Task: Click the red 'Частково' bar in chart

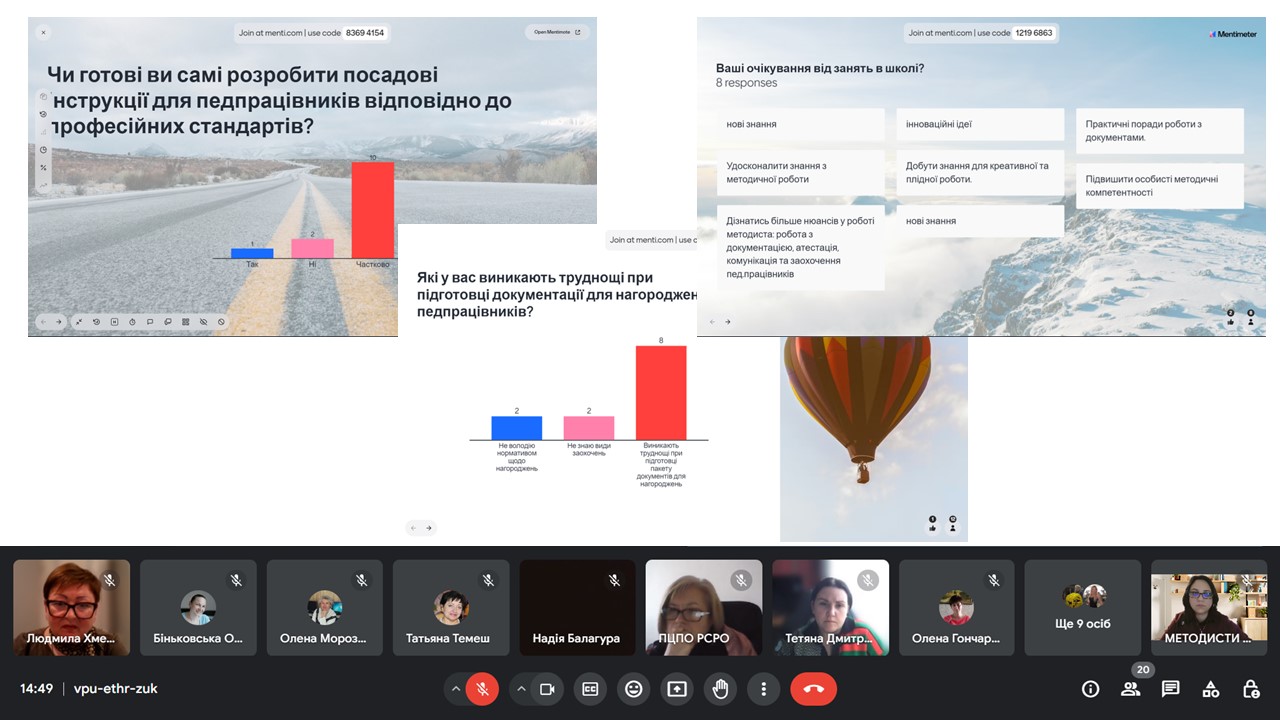Action: tap(372, 210)
